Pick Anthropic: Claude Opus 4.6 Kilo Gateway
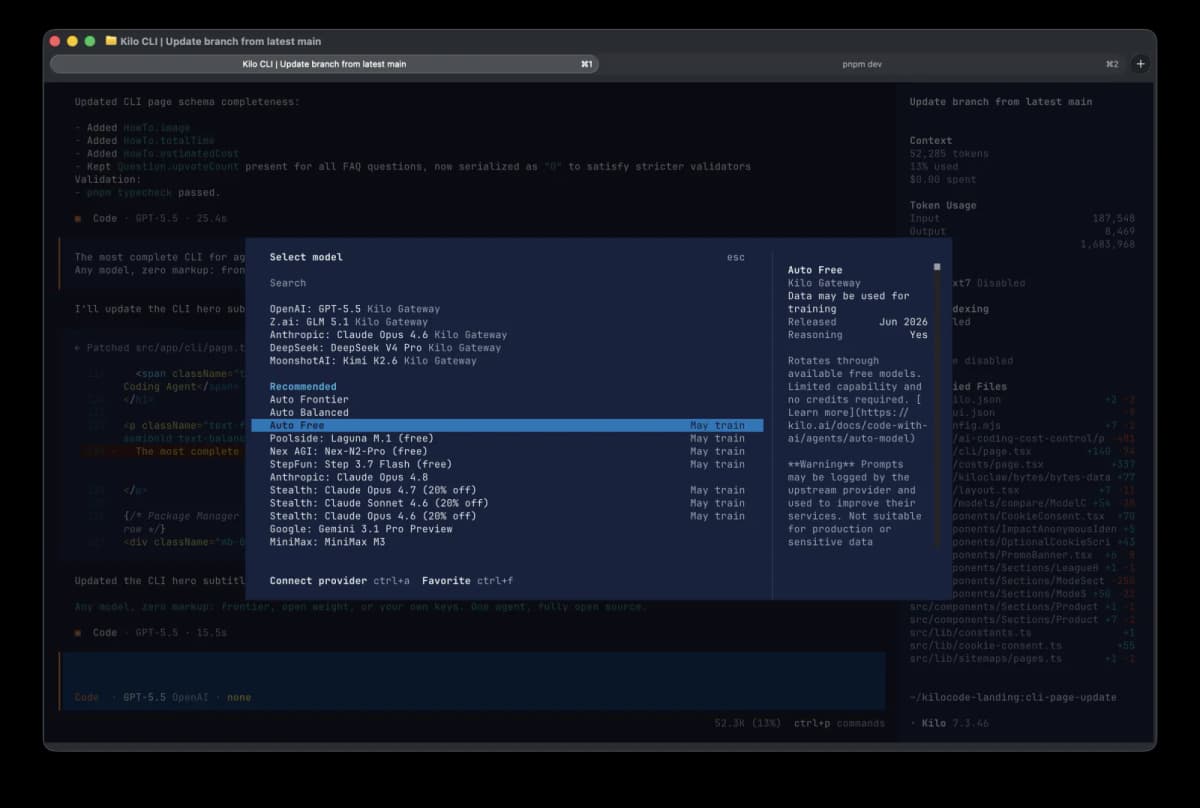The image size is (1200, 808). coord(388,335)
